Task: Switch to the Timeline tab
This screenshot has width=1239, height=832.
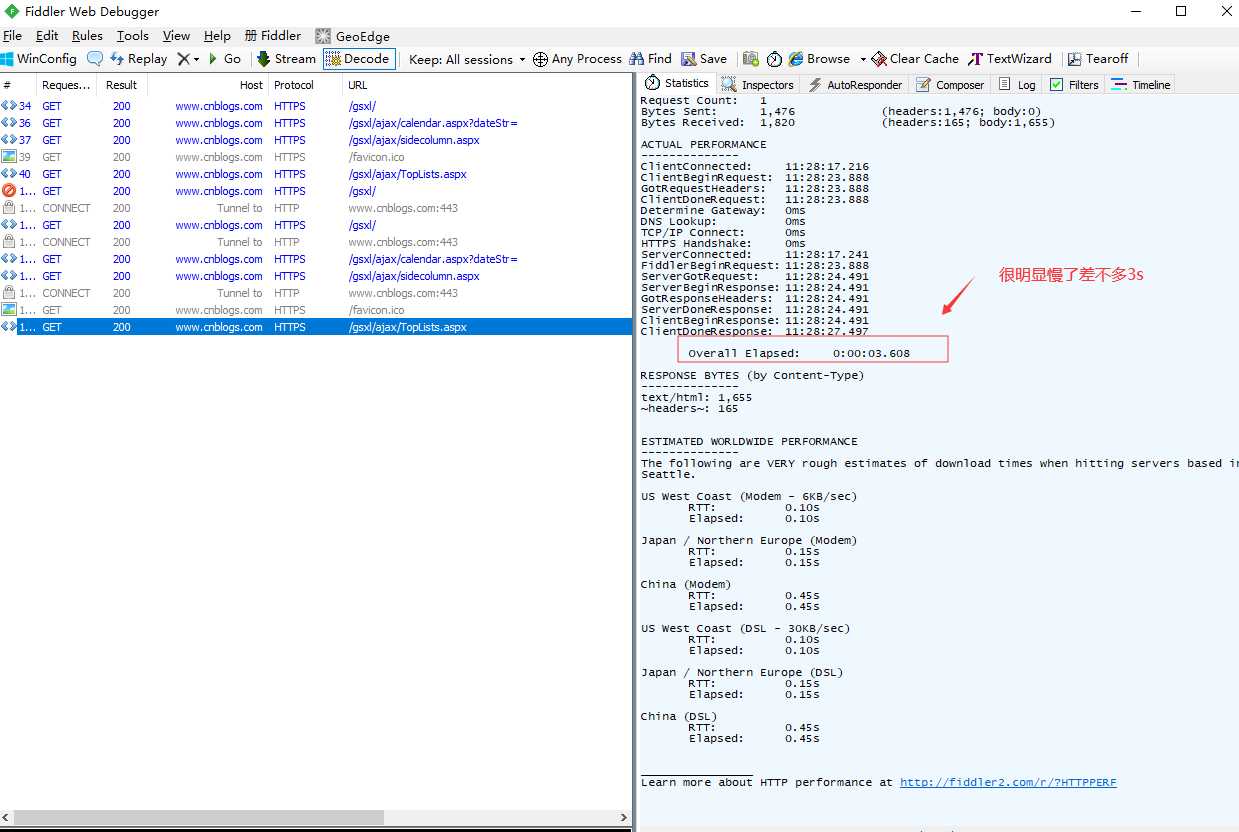Action: pyautogui.click(x=1140, y=85)
